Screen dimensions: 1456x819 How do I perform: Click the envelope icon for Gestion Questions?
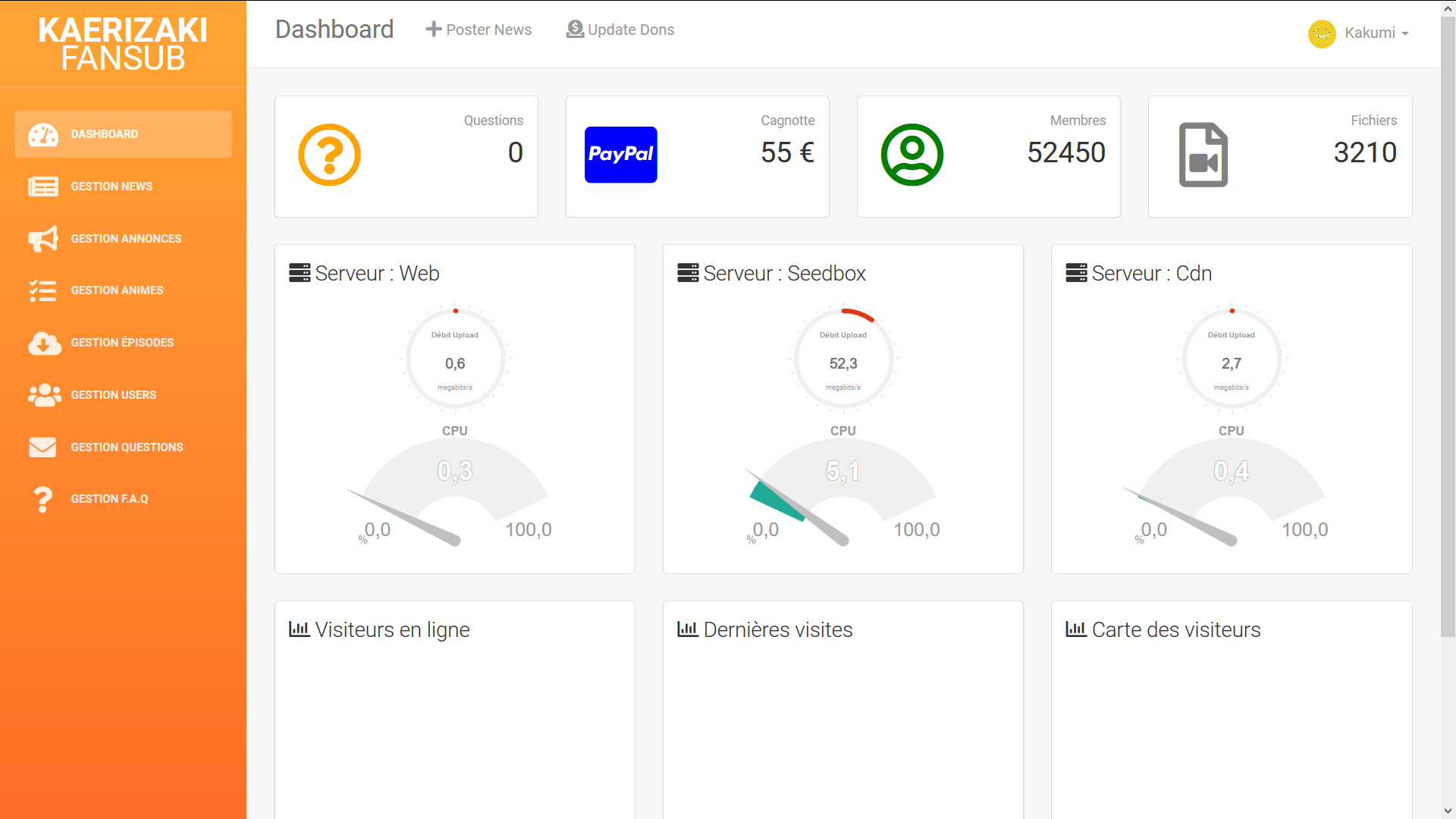43,447
